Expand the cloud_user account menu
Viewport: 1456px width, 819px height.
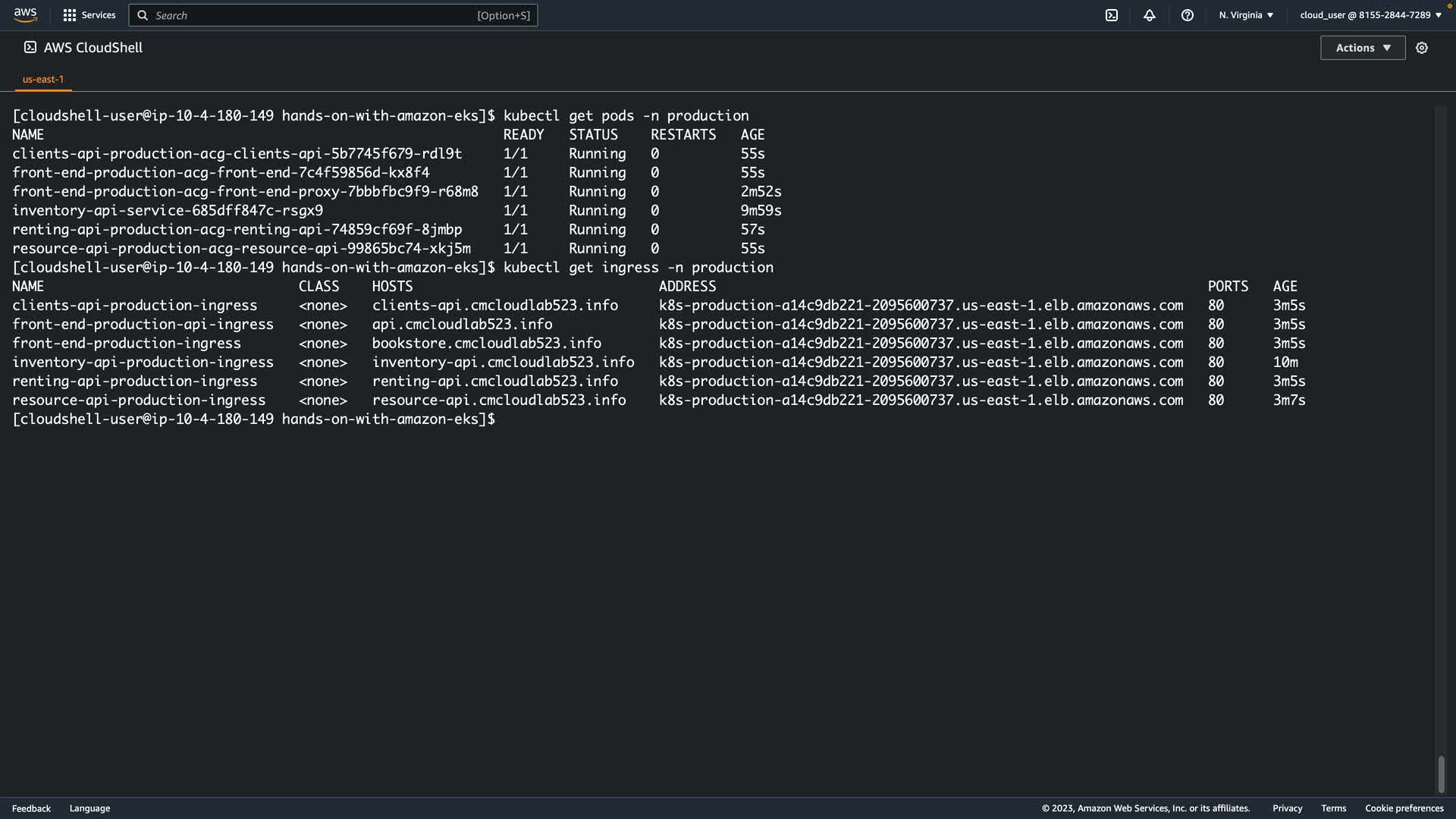[1370, 15]
